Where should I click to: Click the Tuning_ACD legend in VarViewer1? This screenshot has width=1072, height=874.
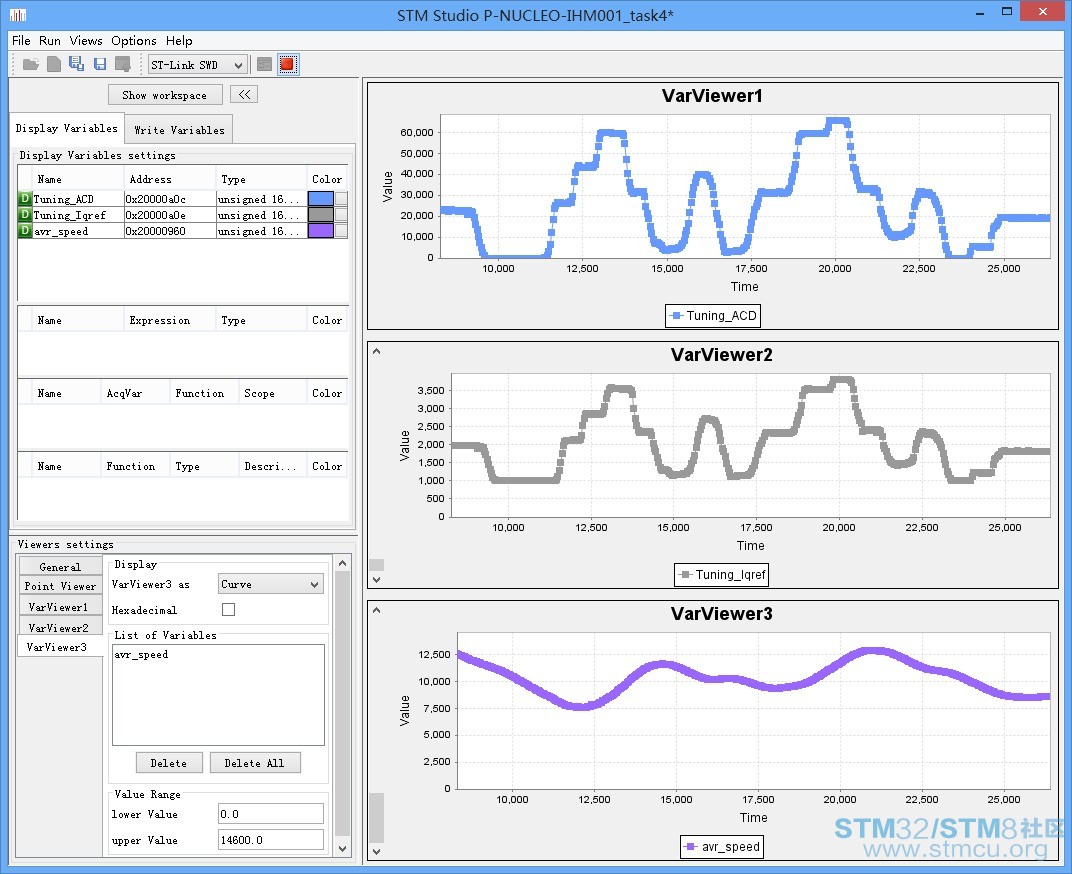click(713, 316)
